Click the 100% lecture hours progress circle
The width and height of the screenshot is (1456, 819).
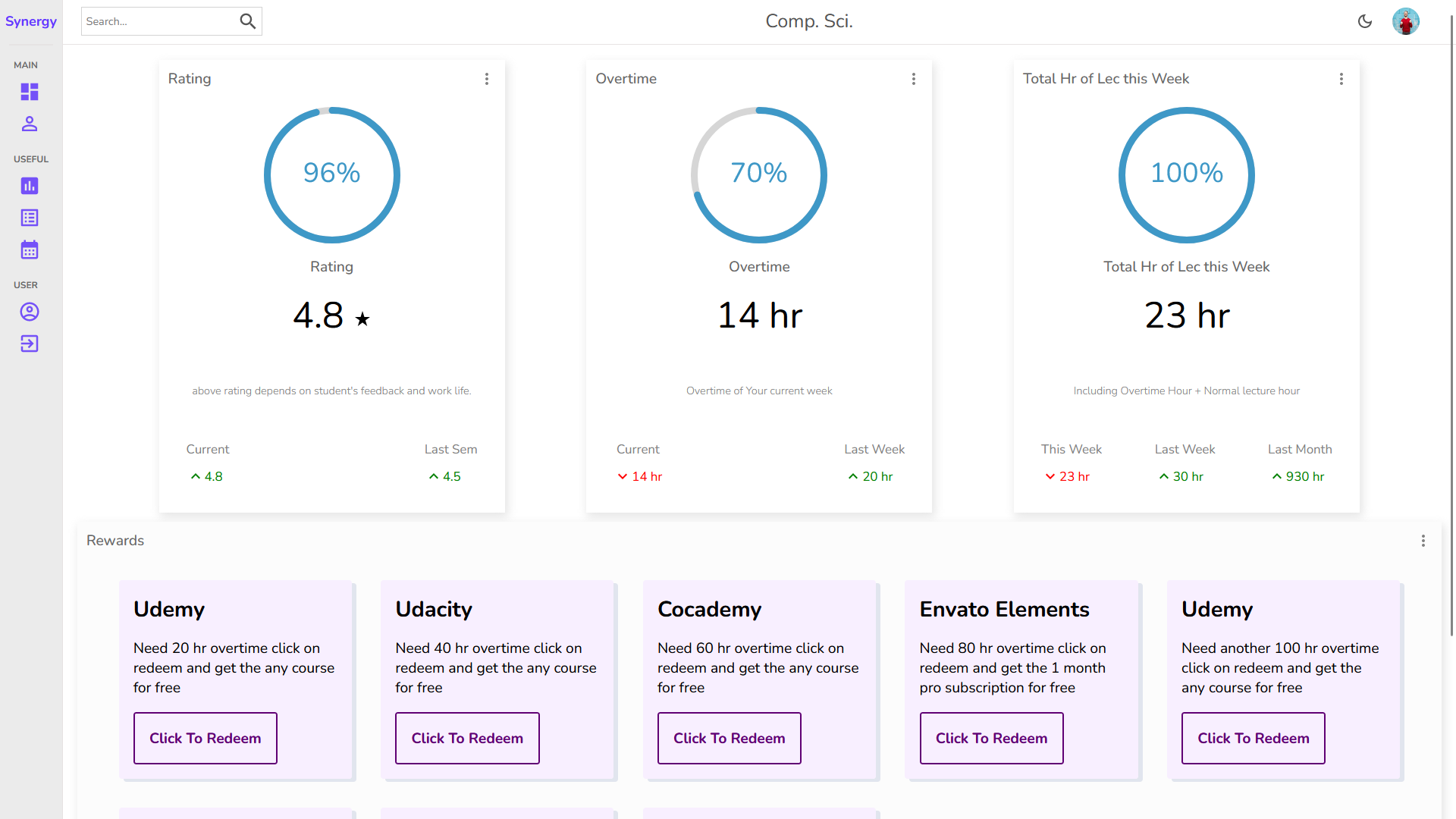tap(1187, 175)
